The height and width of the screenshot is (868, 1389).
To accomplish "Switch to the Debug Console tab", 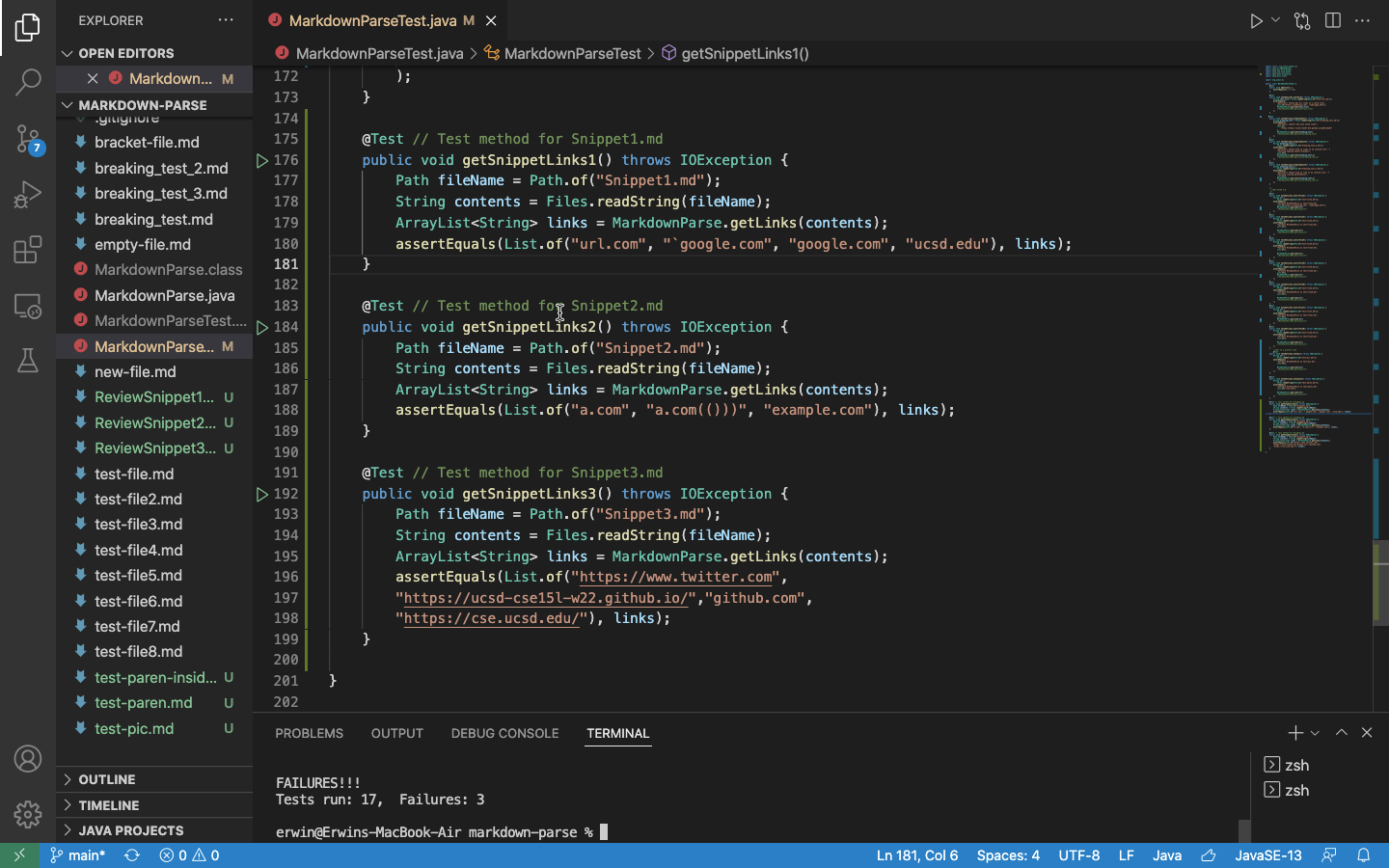I will pyautogui.click(x=504, y=733).
